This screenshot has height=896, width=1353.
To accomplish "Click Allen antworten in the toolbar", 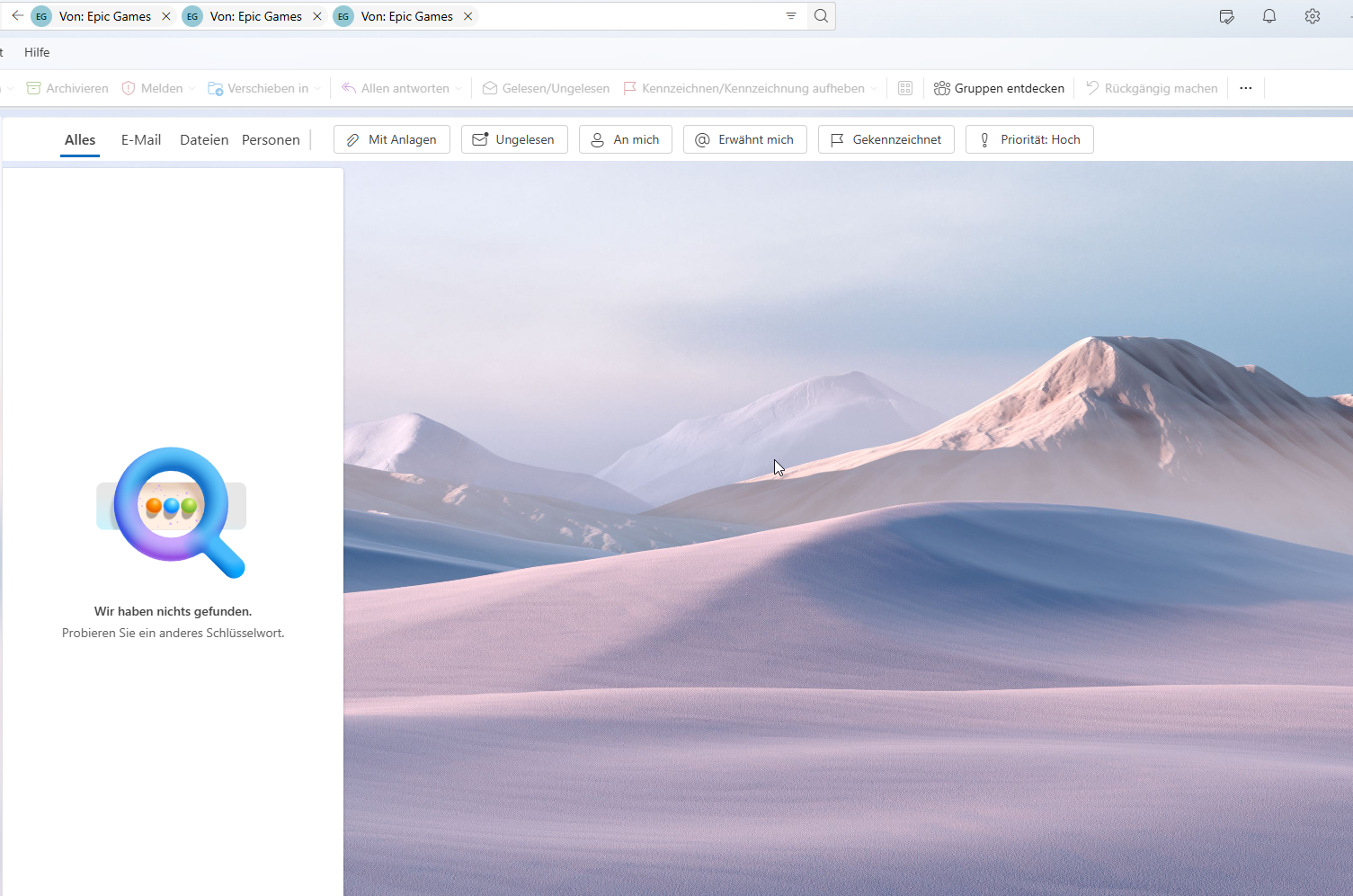I will coord(396,88).
